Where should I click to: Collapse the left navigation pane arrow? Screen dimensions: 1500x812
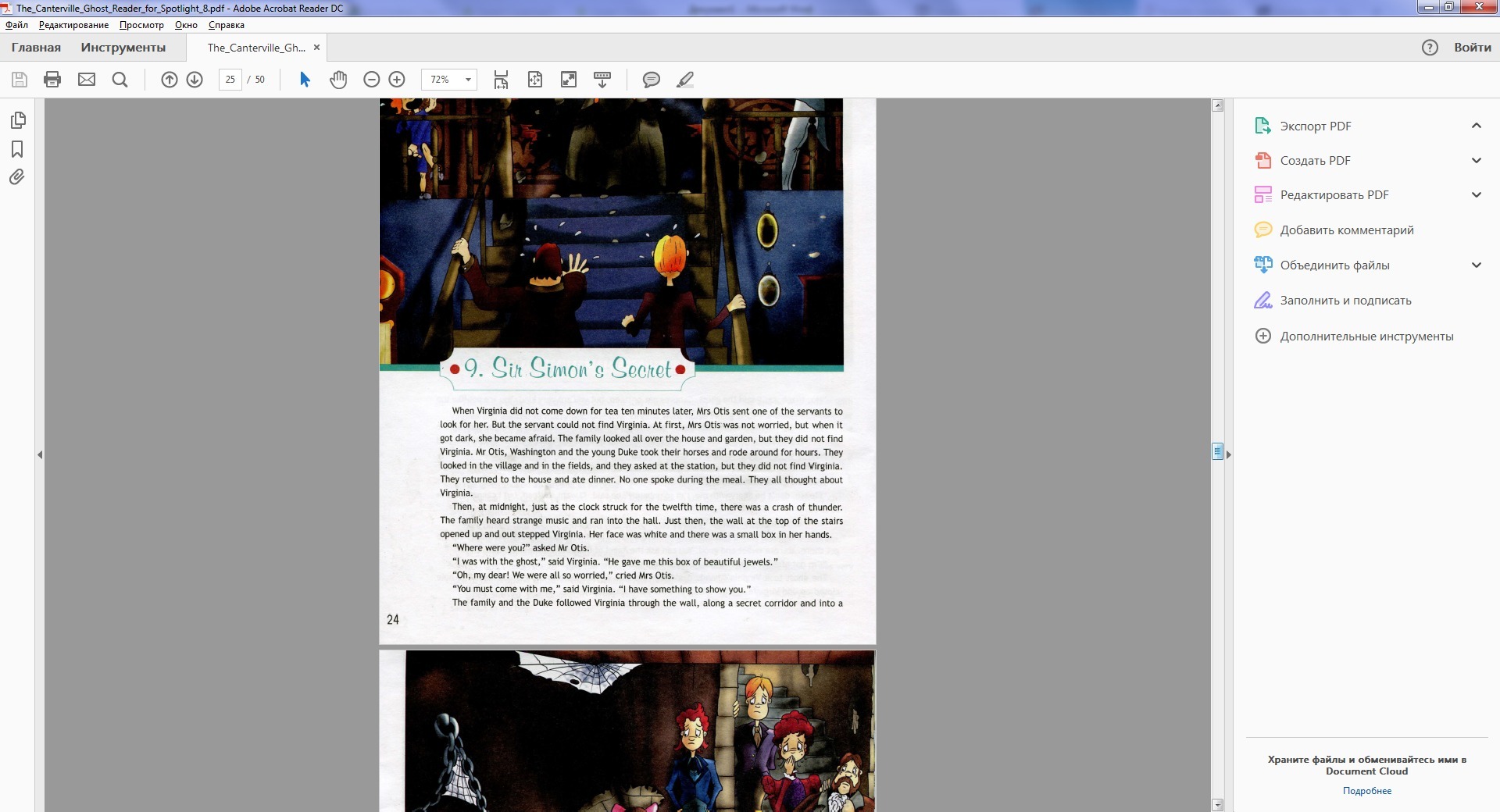[x=40, y=454]
